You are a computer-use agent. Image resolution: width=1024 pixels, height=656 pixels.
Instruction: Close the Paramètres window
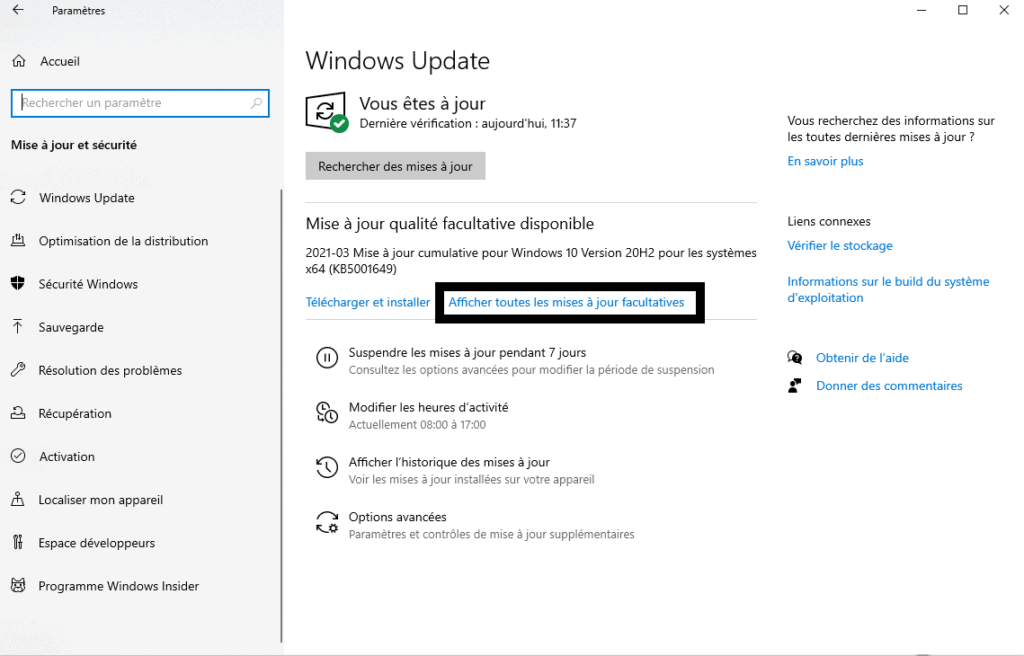(1004, 10)
